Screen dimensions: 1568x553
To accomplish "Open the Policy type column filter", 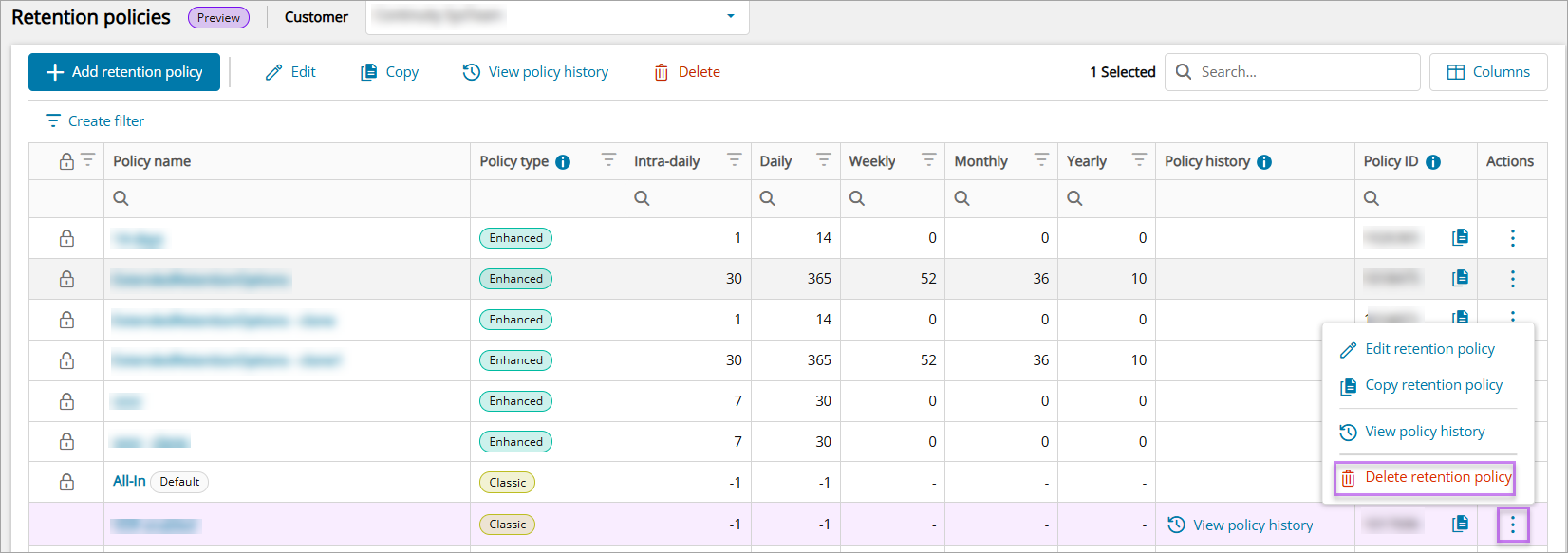I will [608, 160].
